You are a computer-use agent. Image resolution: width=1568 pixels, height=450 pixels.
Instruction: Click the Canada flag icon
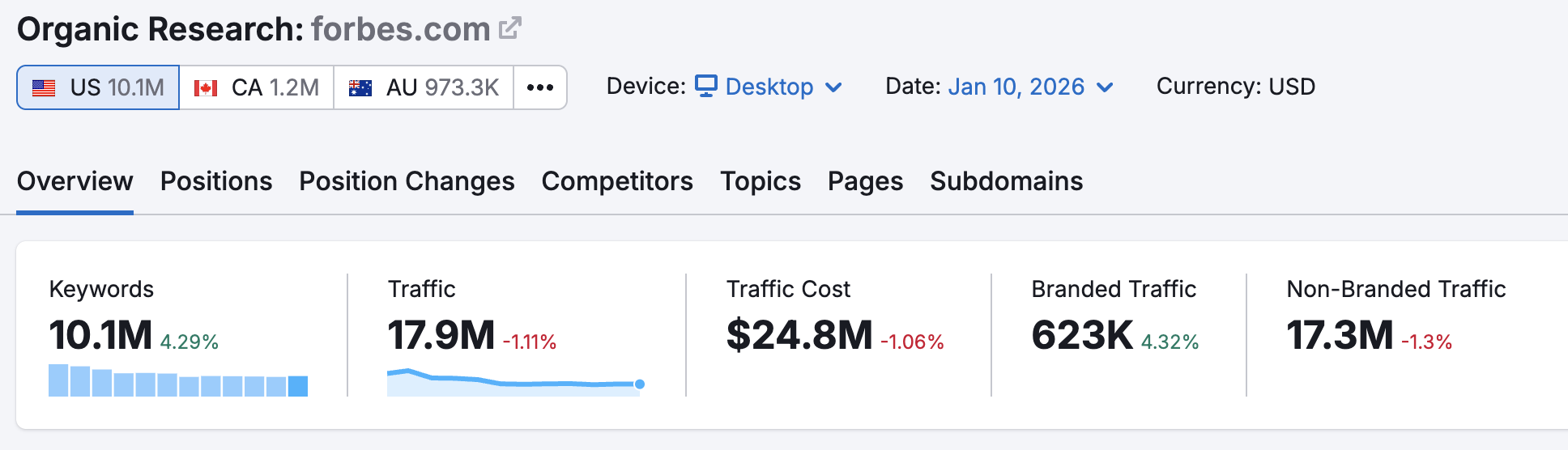(x=206, y=87)
